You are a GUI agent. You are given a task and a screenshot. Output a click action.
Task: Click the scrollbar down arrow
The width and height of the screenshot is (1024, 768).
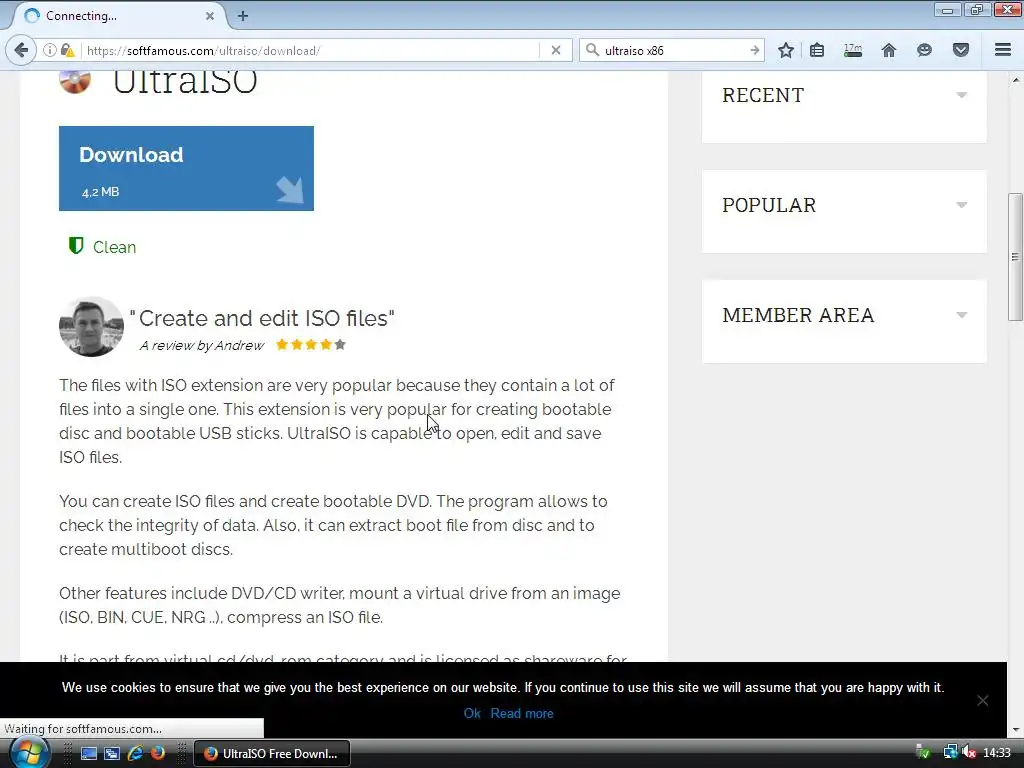point(1016,730)
